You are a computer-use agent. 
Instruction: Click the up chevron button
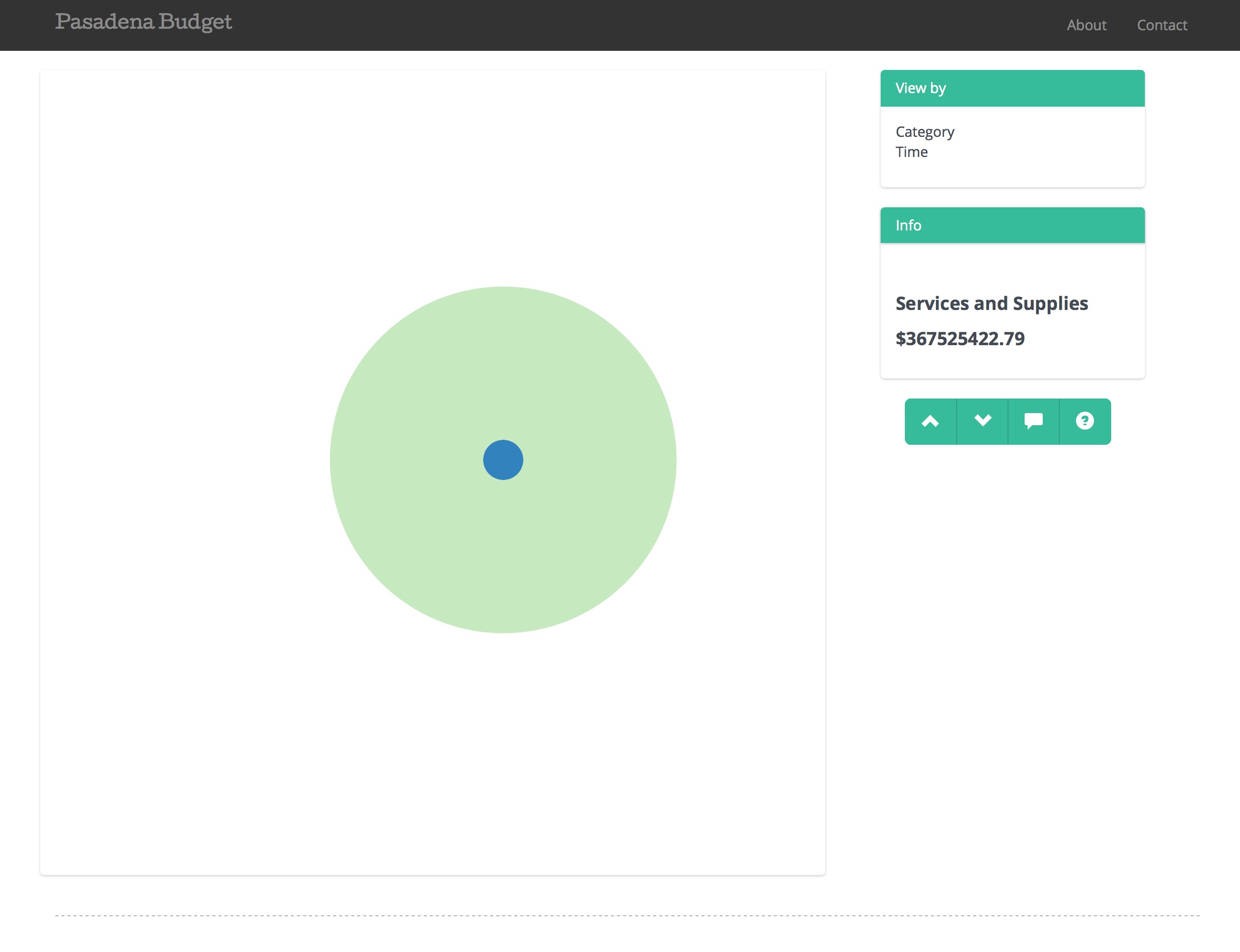[930, 421]
